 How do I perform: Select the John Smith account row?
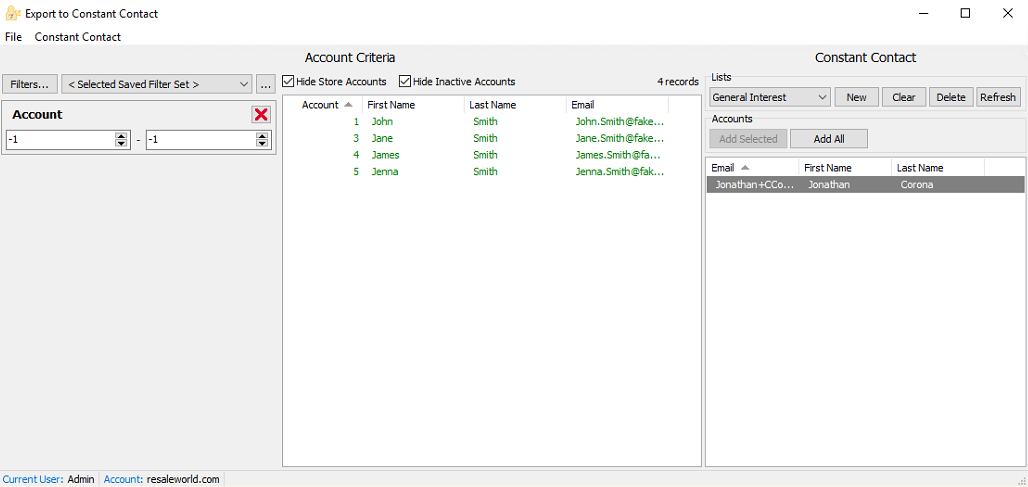click(x=492, y=121)
